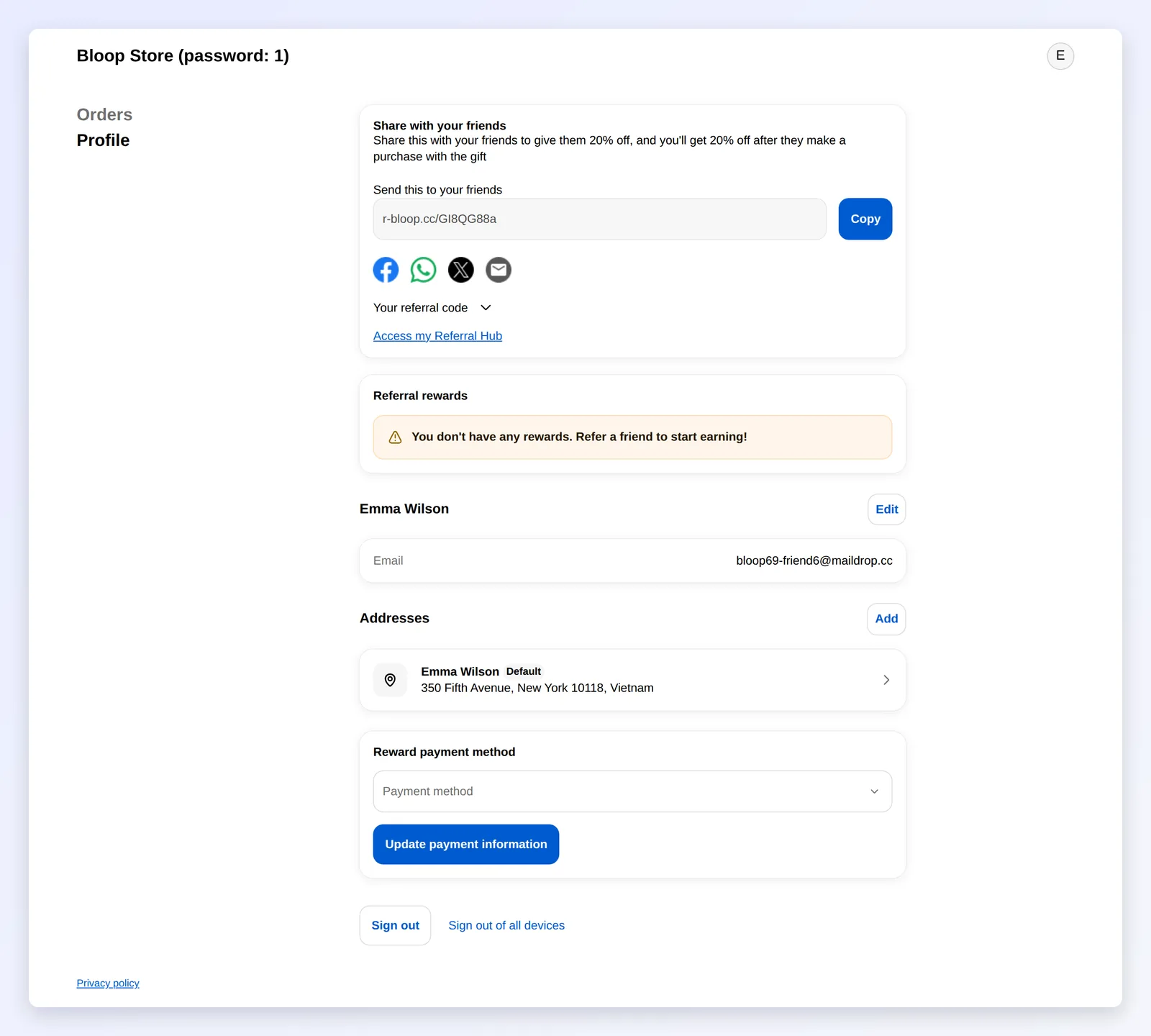Edit Emma Wilson's profile details
The height and width of the screenshot is (1036, 1151).
(x=886, y=509)
